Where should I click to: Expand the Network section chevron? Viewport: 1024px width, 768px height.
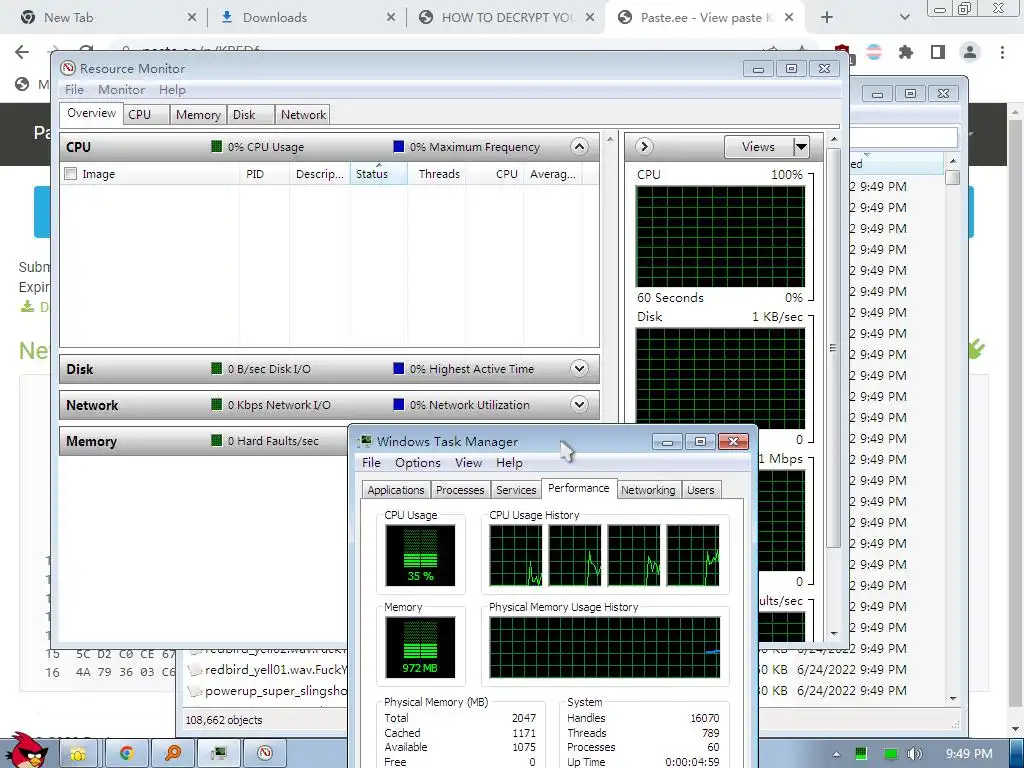click(579, 404)
